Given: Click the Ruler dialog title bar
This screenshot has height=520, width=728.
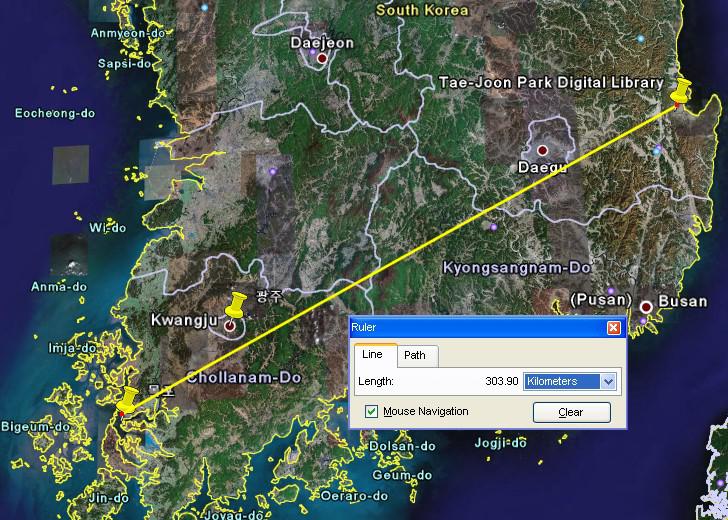Looking at the screenshot, I should [488, 327].
